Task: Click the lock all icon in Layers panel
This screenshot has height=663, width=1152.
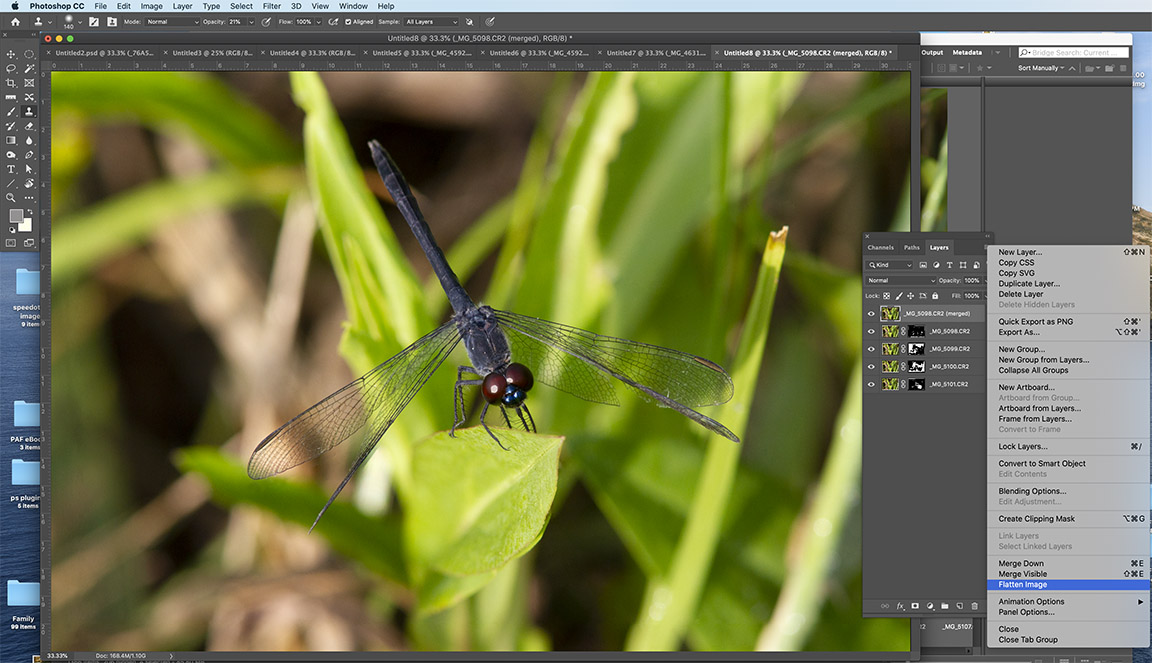Action: click(935, 296)
